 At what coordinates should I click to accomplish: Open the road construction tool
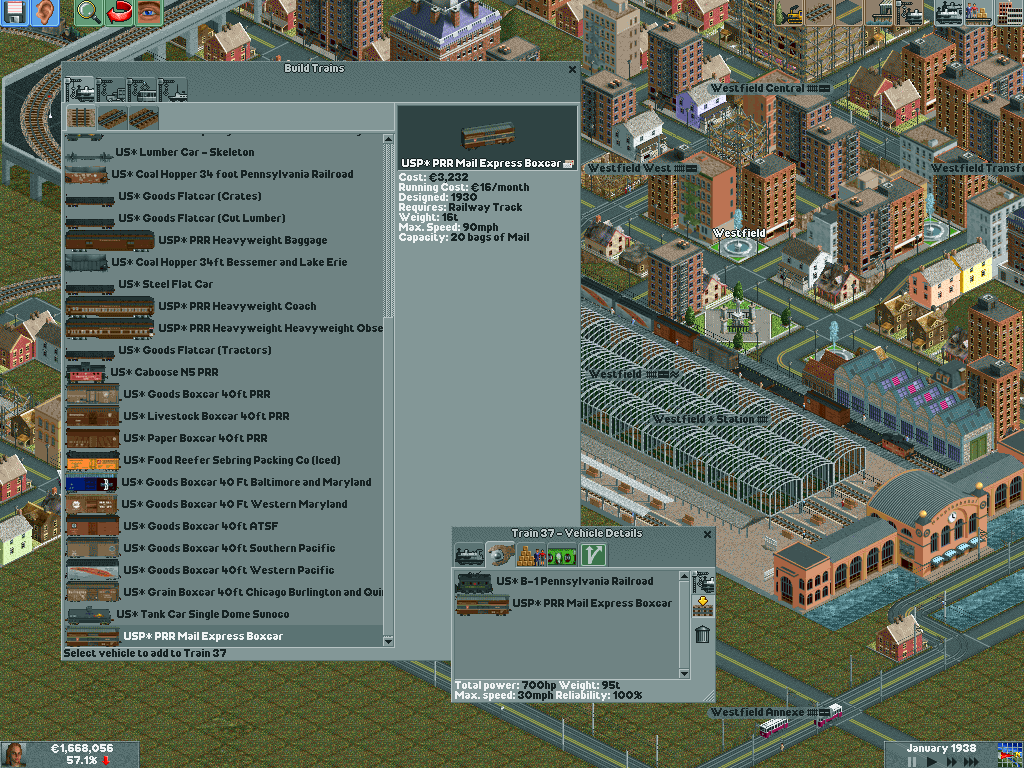click(848, 12)
